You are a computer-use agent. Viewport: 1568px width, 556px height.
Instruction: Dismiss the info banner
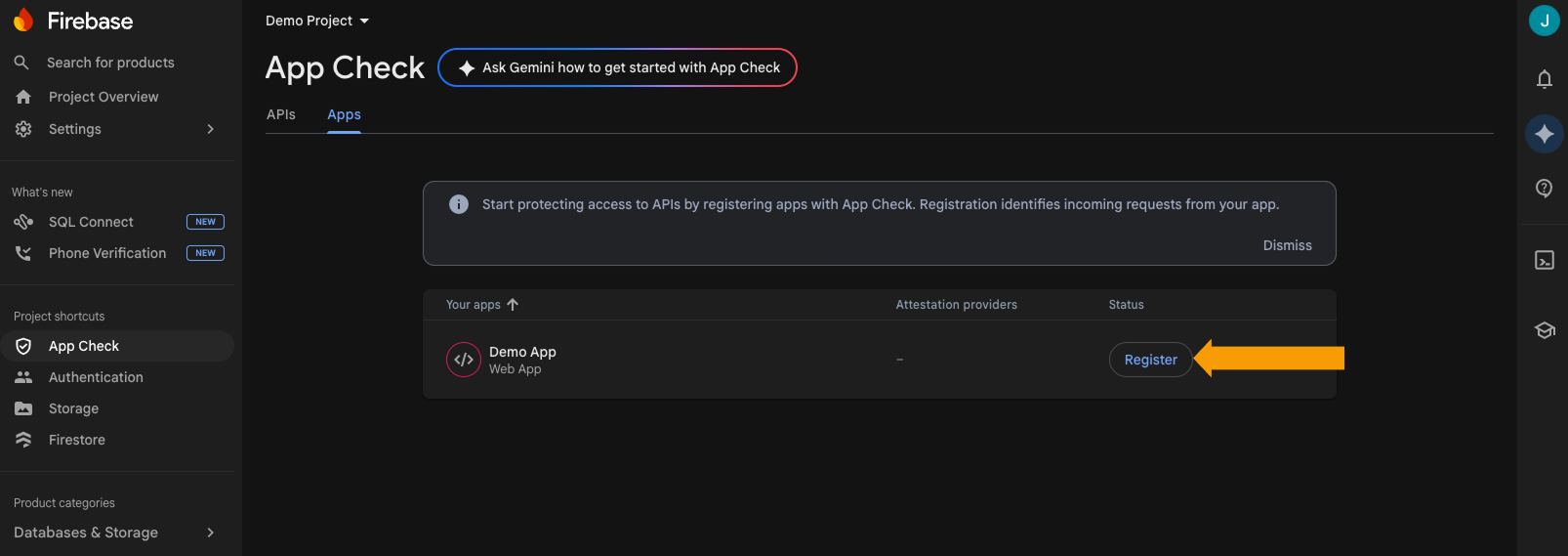coord(1287,245)
